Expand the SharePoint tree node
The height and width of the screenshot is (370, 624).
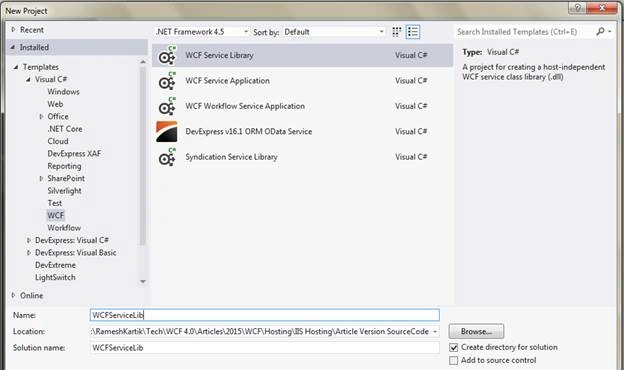pos(41,179)
